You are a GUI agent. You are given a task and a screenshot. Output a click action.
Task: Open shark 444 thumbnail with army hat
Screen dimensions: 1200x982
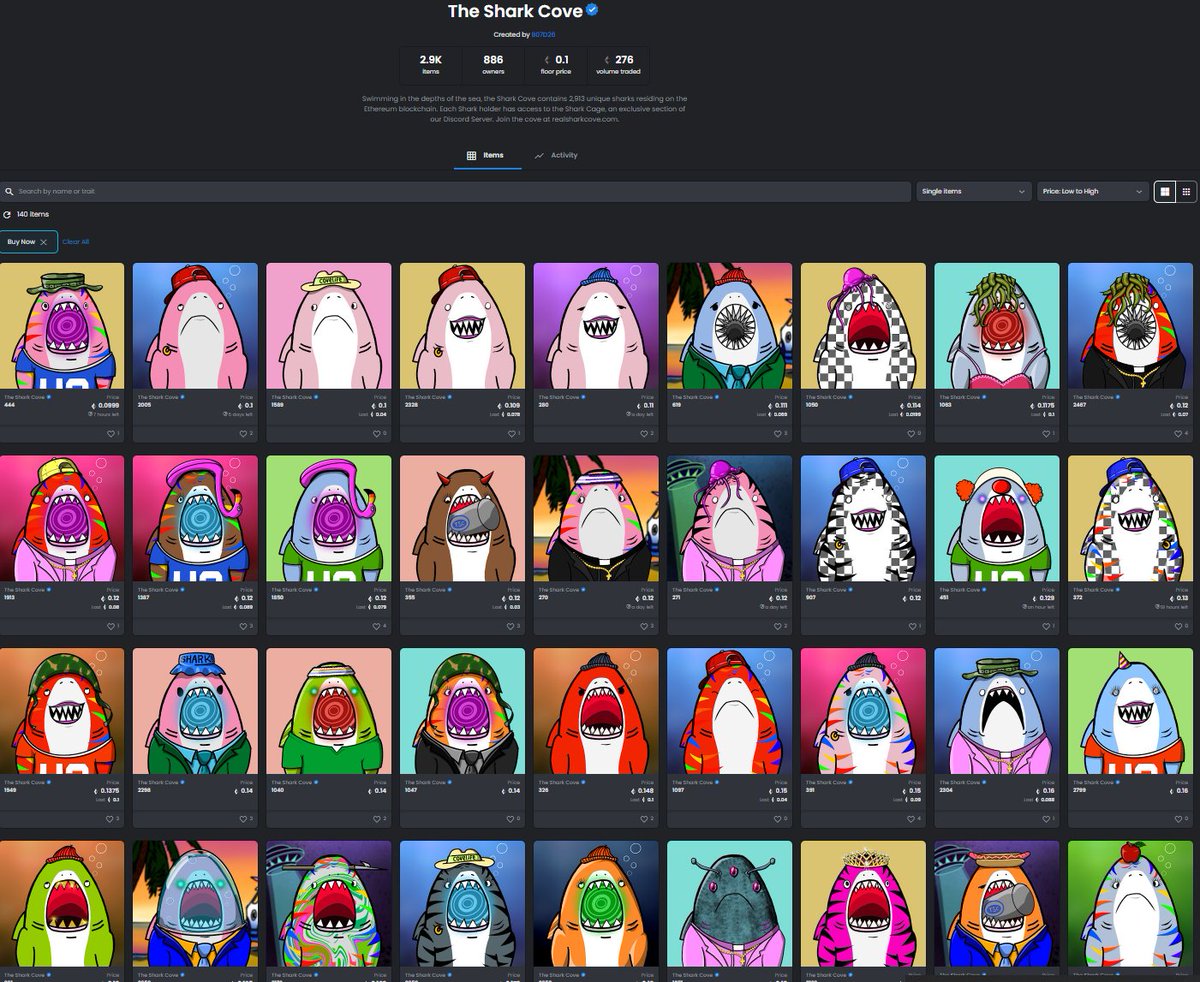[x=62, y=326]
